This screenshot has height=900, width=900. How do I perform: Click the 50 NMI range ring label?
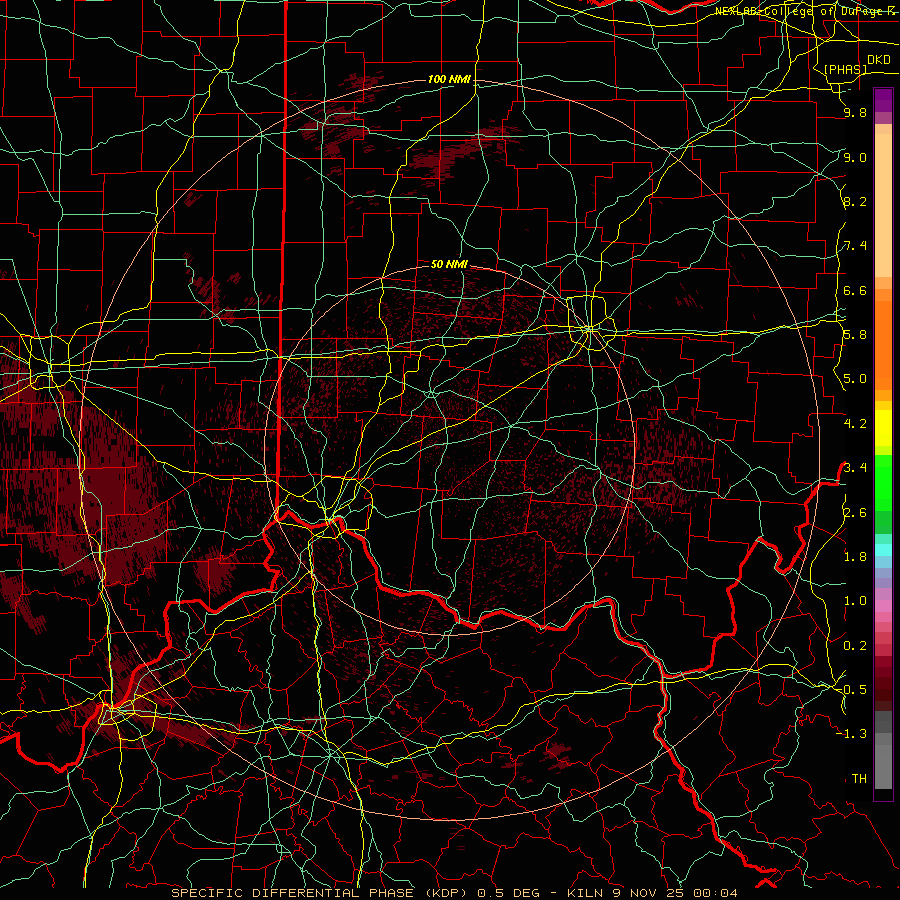click(x=449, y=264)
